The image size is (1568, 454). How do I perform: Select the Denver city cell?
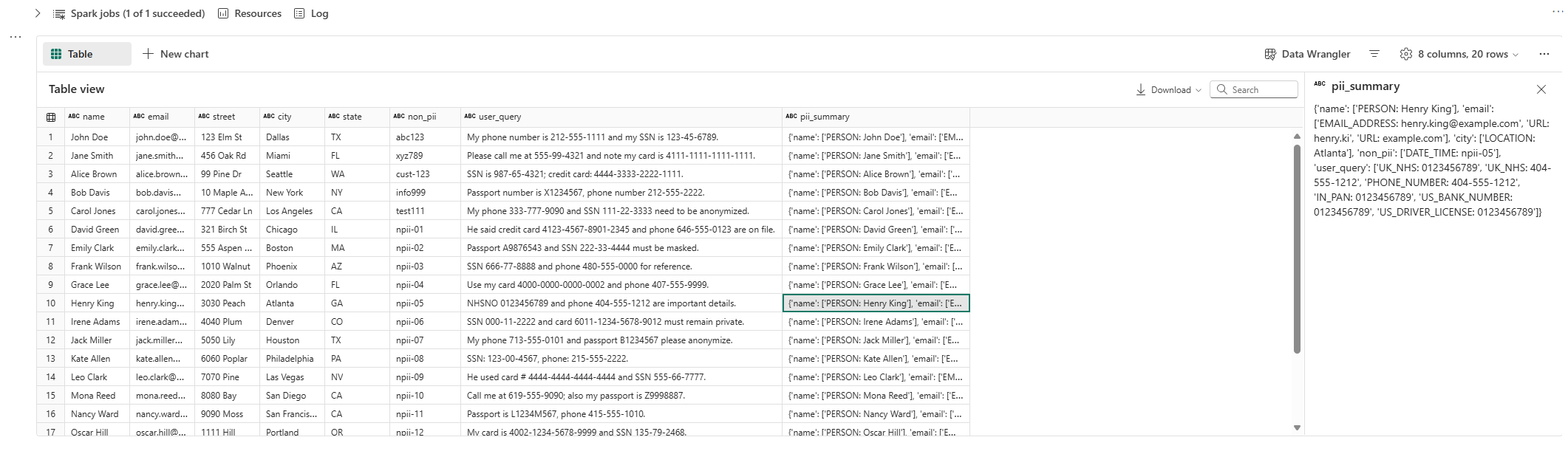(x=292, y=322)
